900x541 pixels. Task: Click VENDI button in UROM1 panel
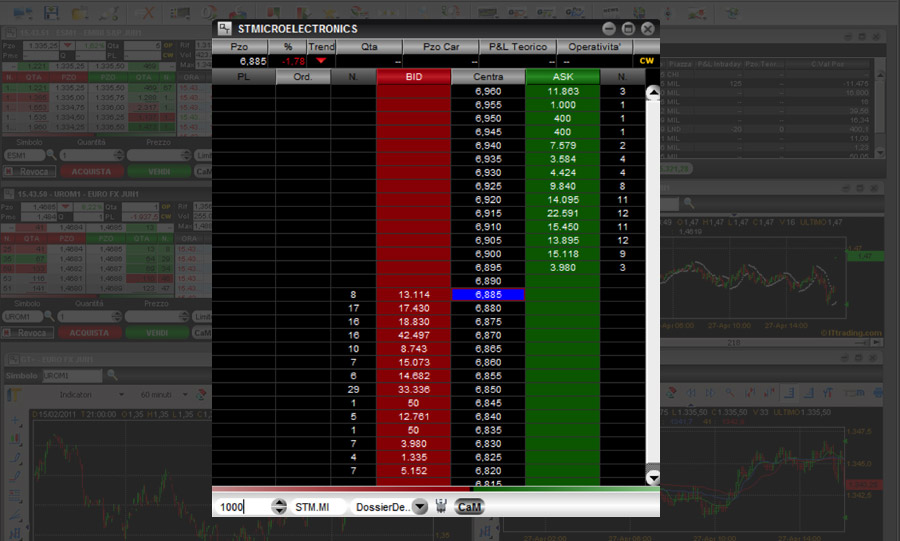[157, 332]
